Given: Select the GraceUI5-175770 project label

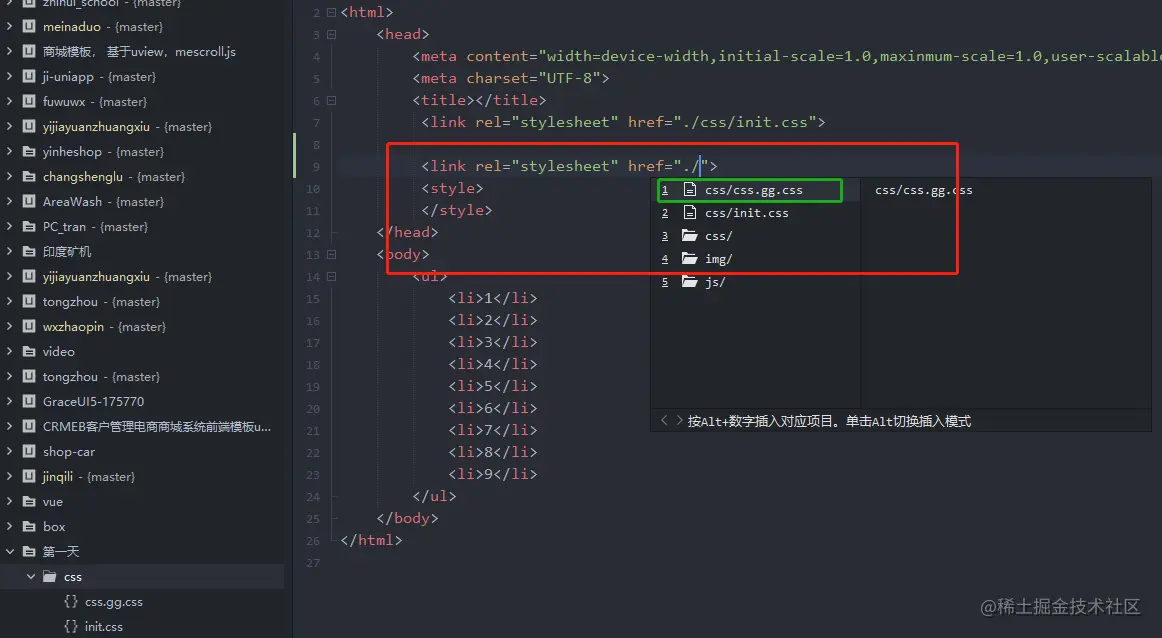Looking at the screenshot, I should [x=93, y=402].
